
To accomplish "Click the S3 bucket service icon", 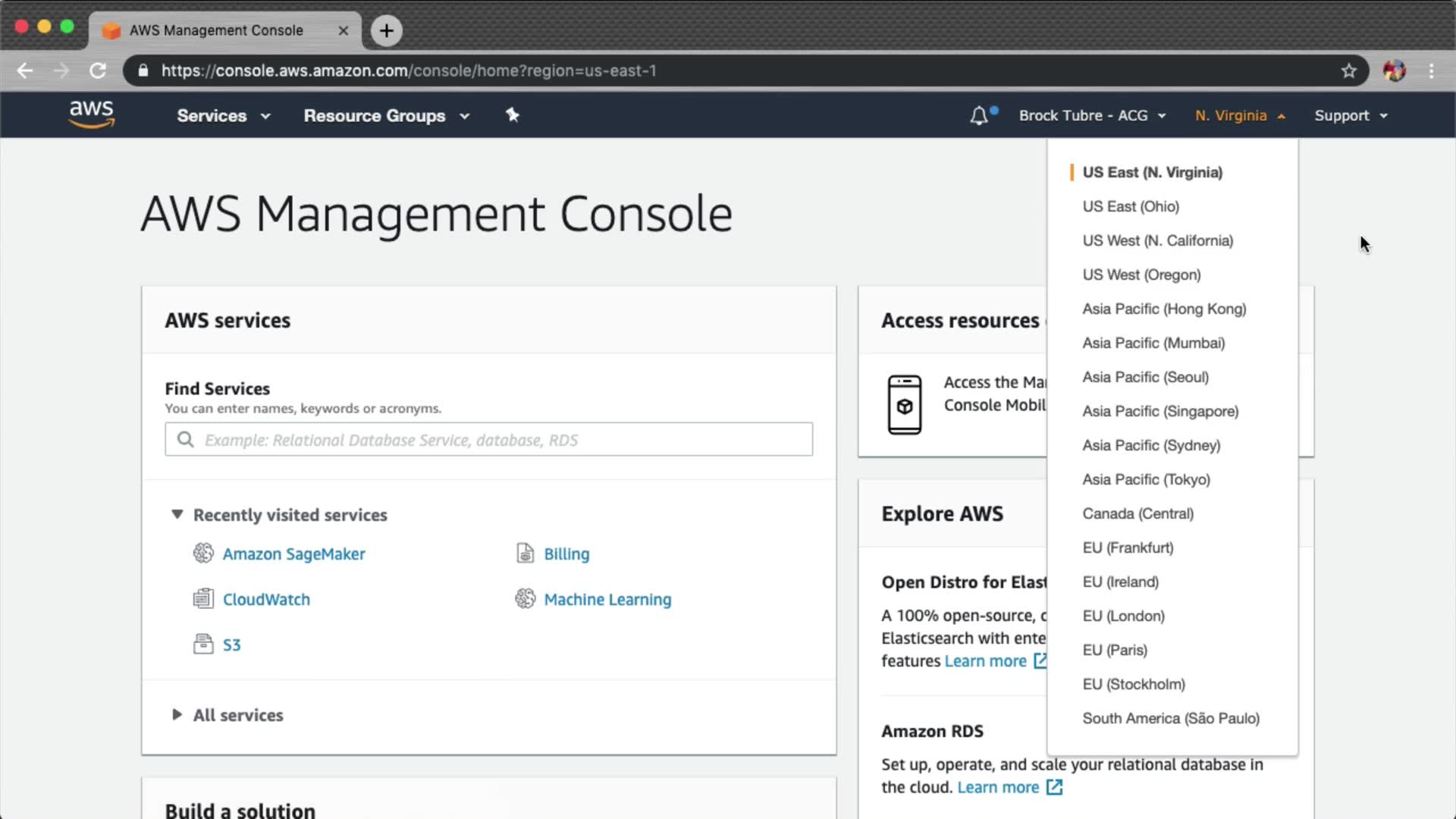I will click(203, 645).
